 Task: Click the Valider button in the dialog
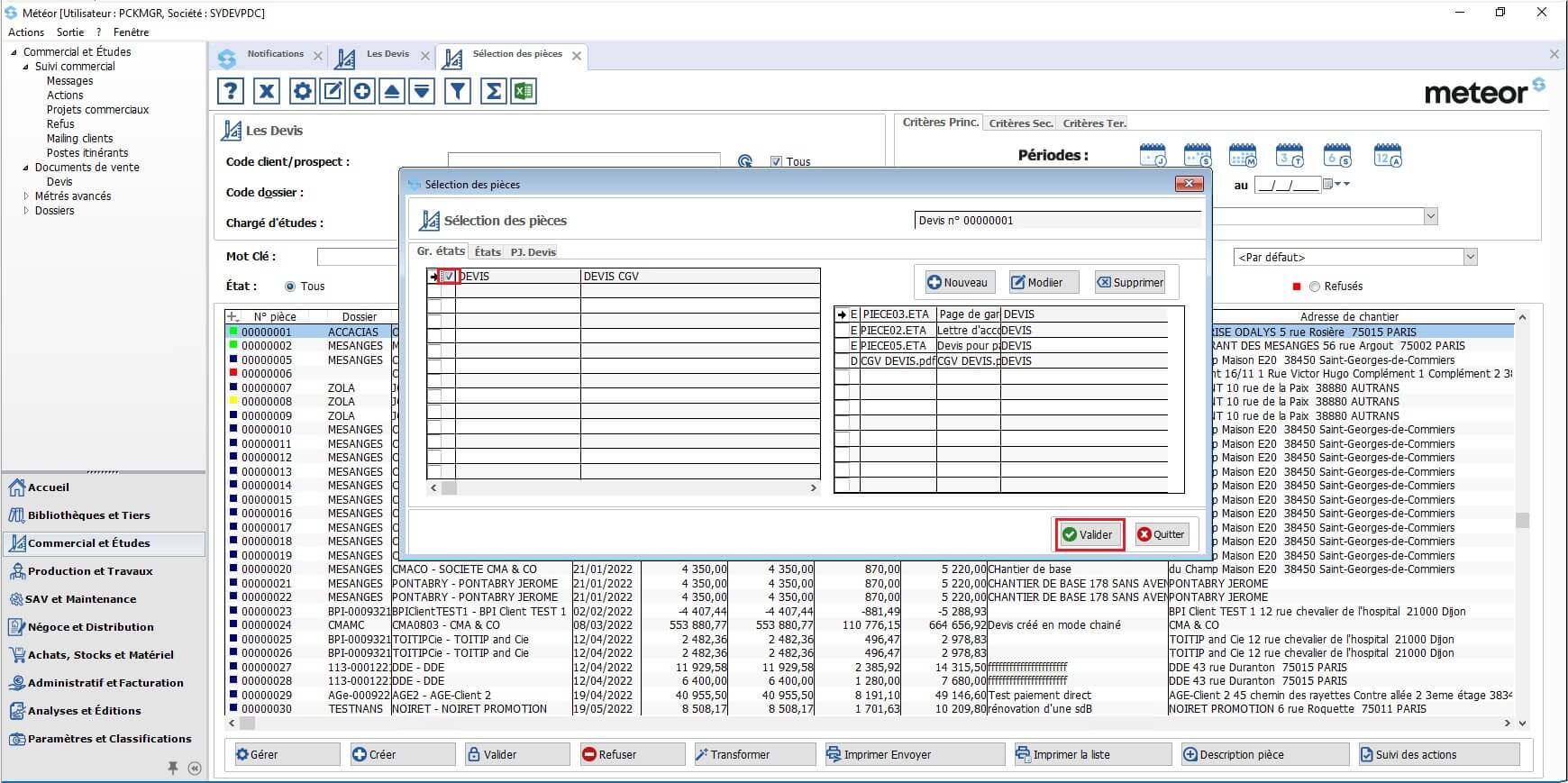[x=1089, y=534]
